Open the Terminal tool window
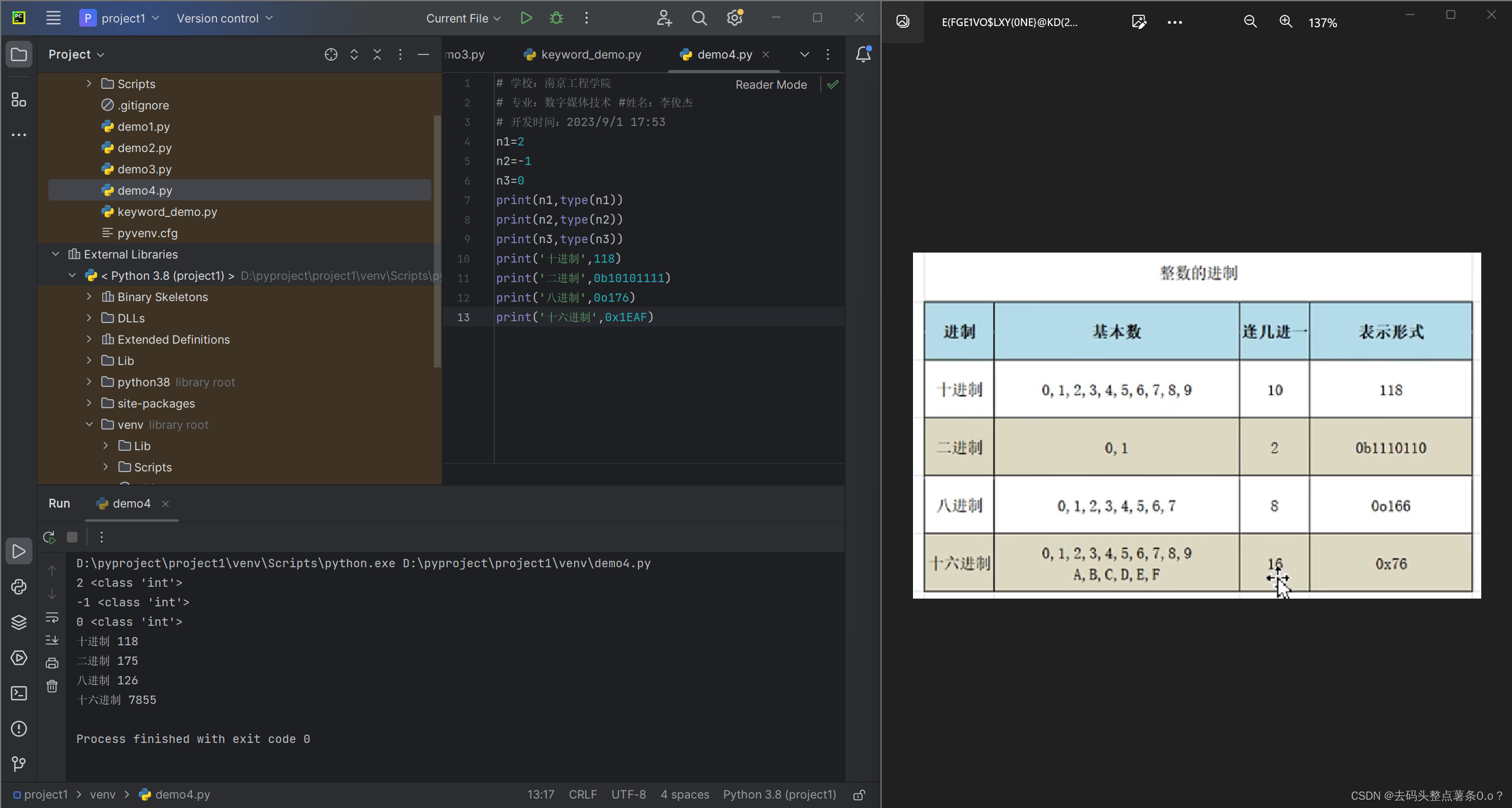Viewport: 1512px width, 808px height. point(19,693)
